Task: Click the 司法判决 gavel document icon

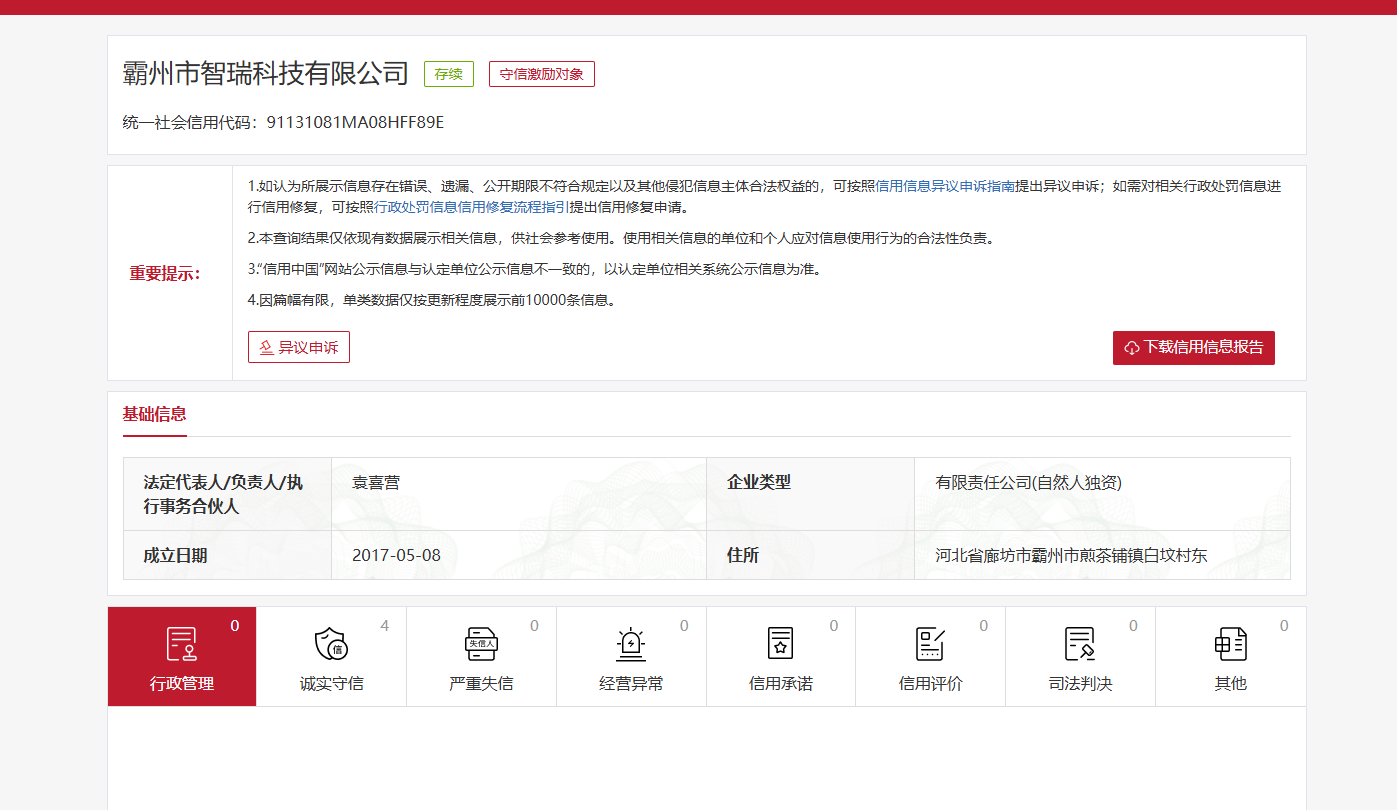Action: tap(1080, 644)
